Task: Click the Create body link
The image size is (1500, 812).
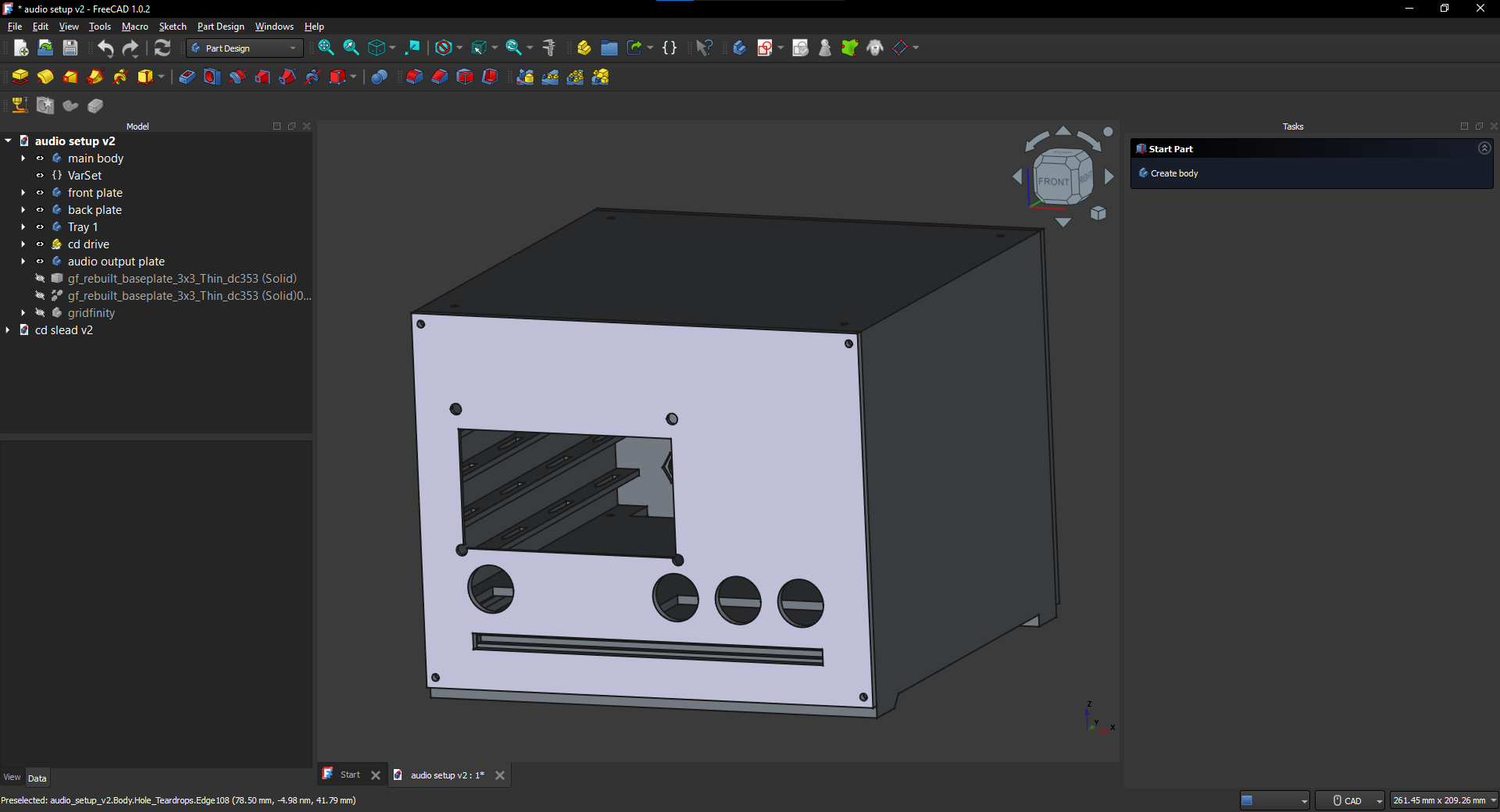Action: (1173, 173)
